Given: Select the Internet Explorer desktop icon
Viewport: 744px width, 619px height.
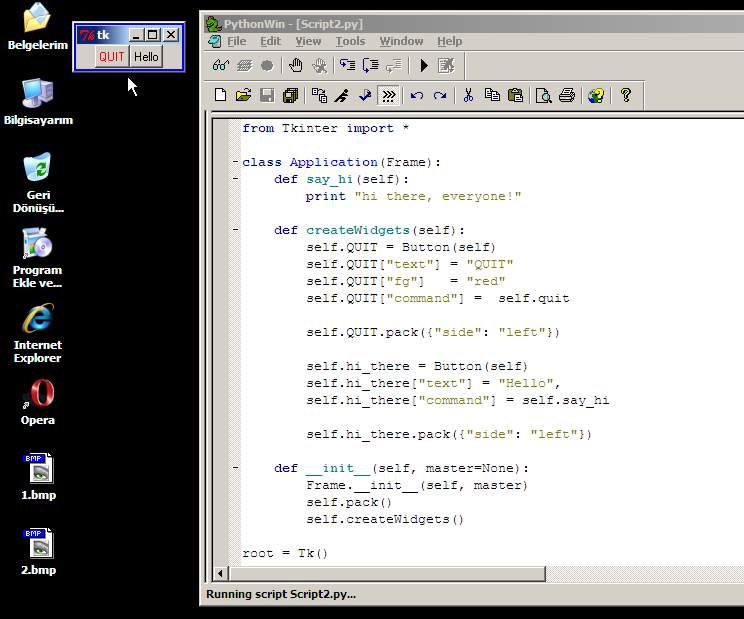Looking at the screenshot, I should pos(37,333).
